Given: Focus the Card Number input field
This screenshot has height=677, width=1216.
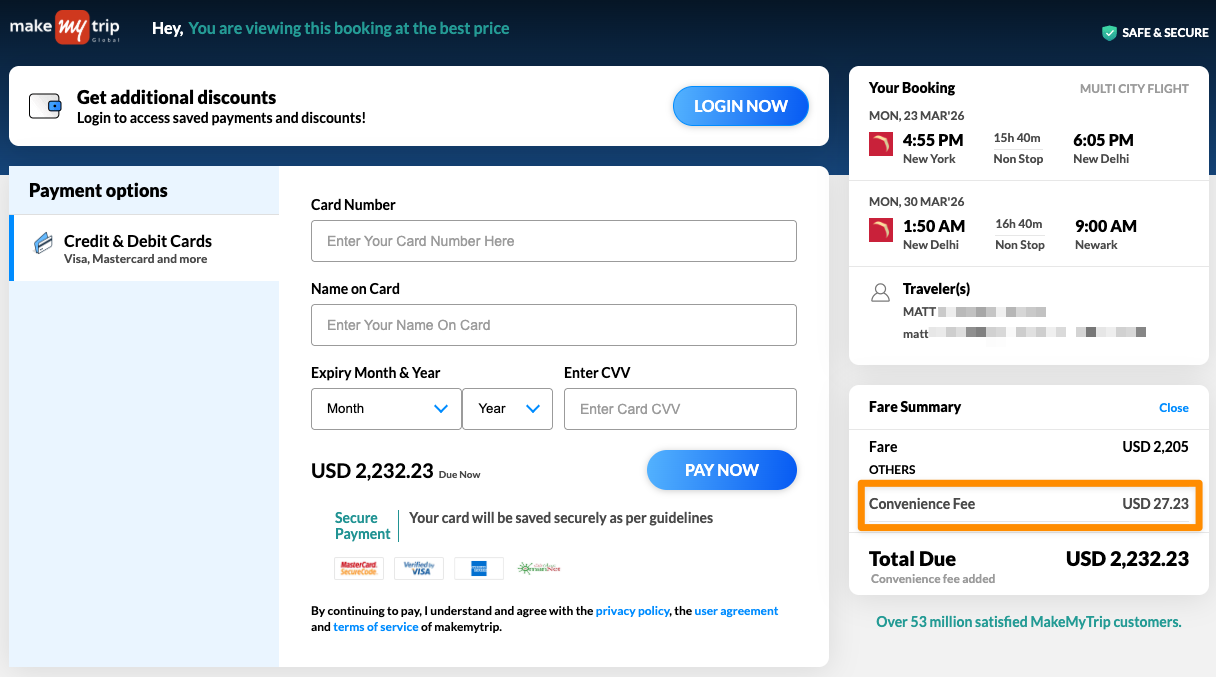Looking at the screenshot, I should click(x=554, y=241).
